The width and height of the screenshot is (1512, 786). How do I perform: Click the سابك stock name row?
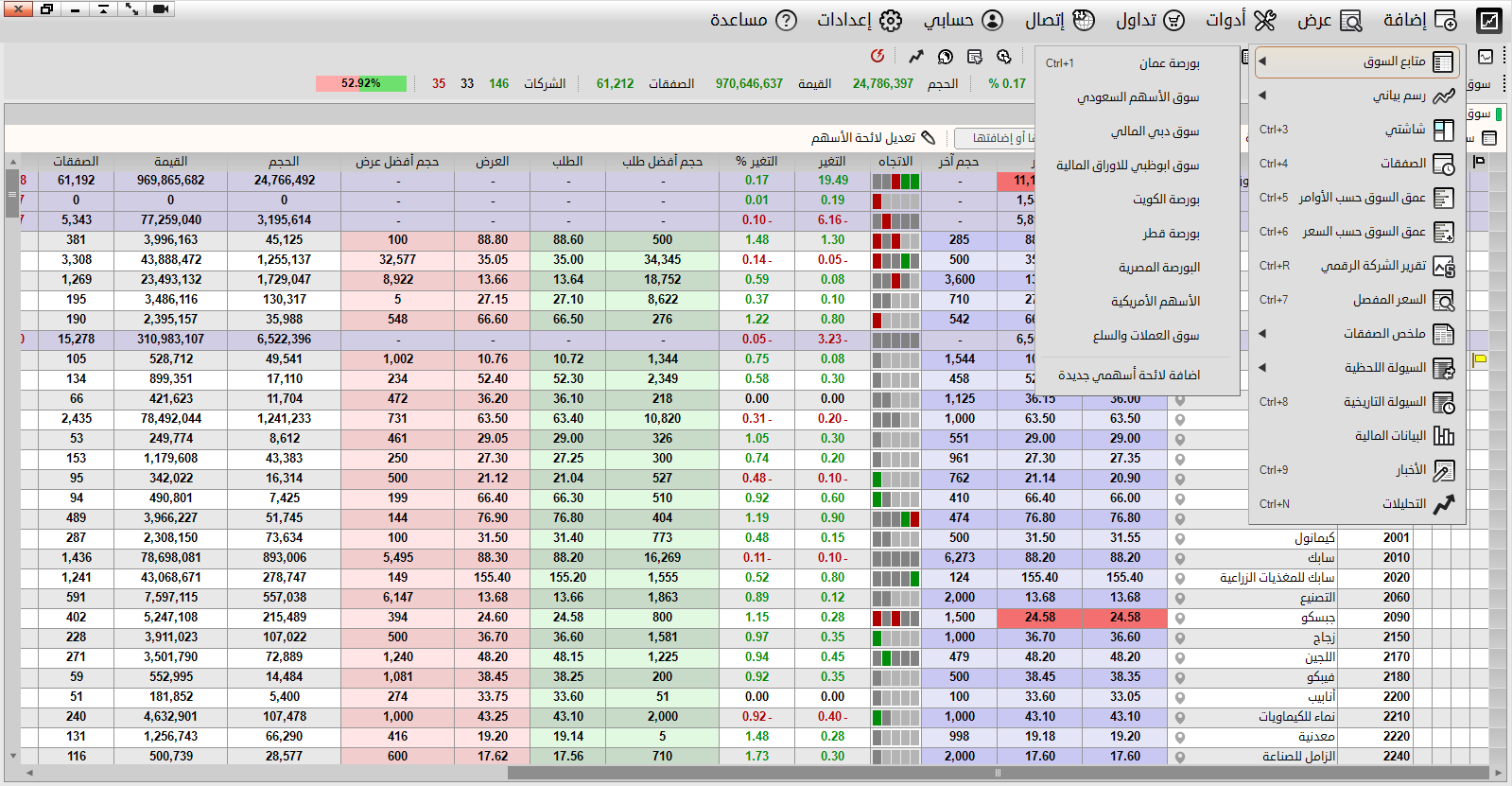1321,558
